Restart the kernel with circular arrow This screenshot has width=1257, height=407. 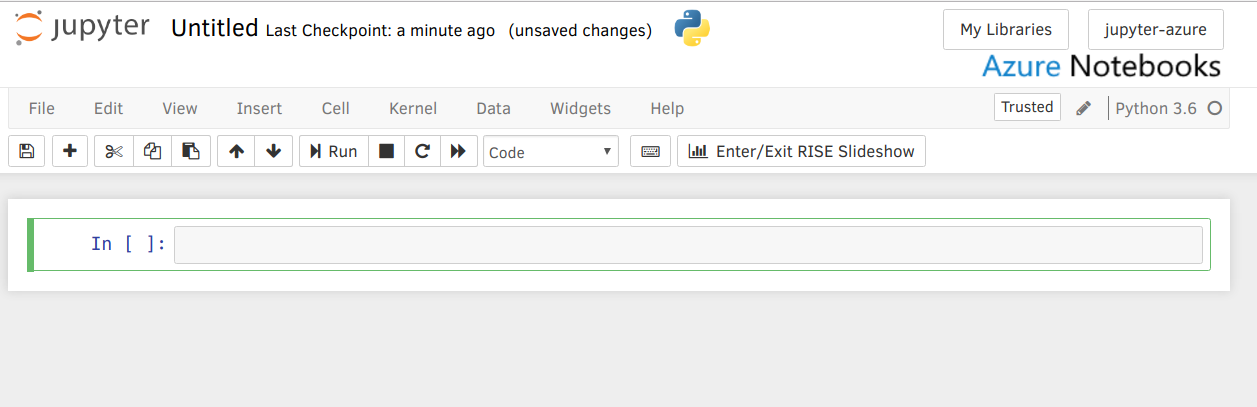[422, 151]
